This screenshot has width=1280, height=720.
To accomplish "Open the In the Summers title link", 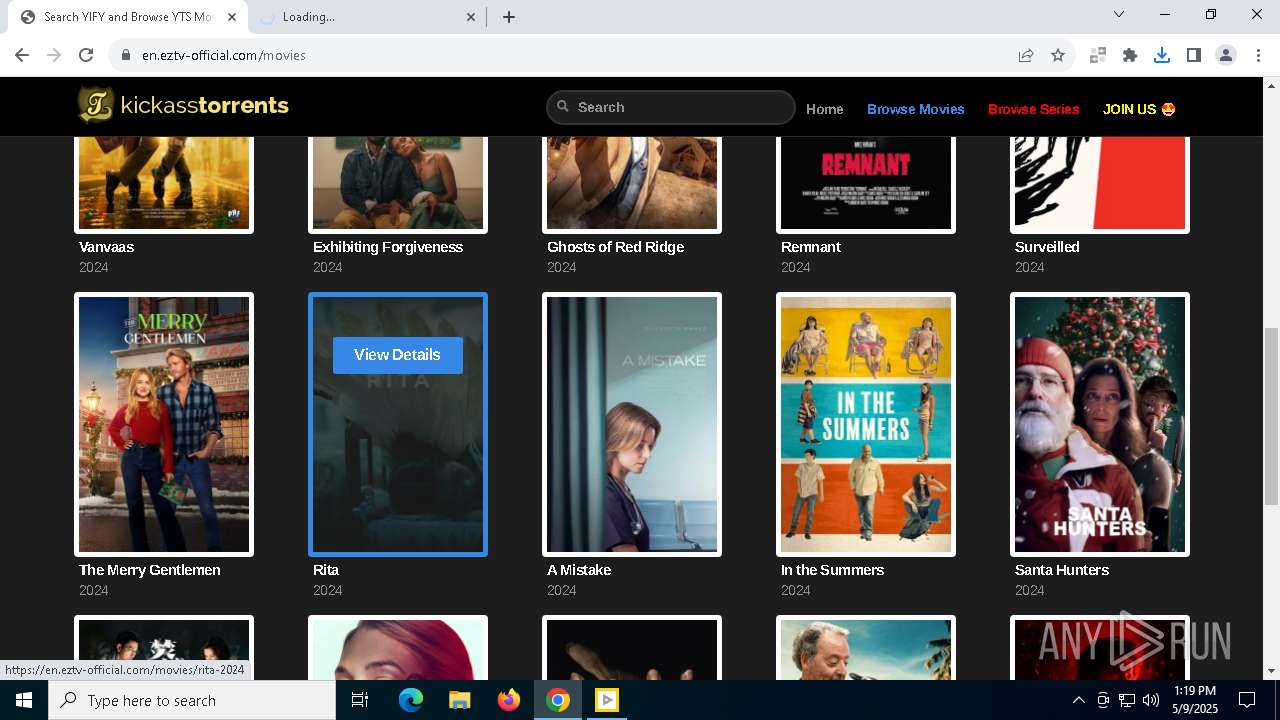I will tap(832, 570).
